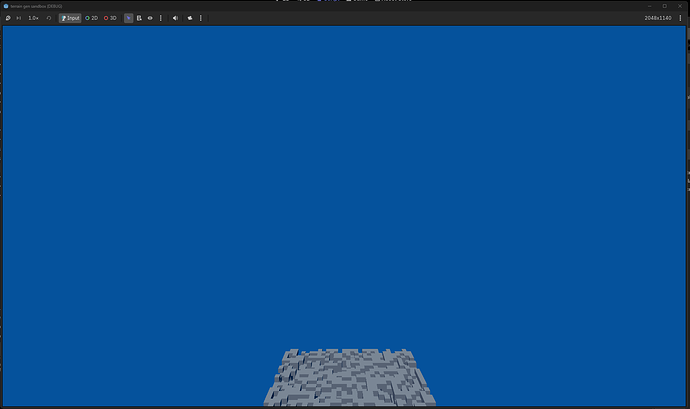Screen dimensions: 690x409
Task: Reset the game speed
Action: (49, 18)
